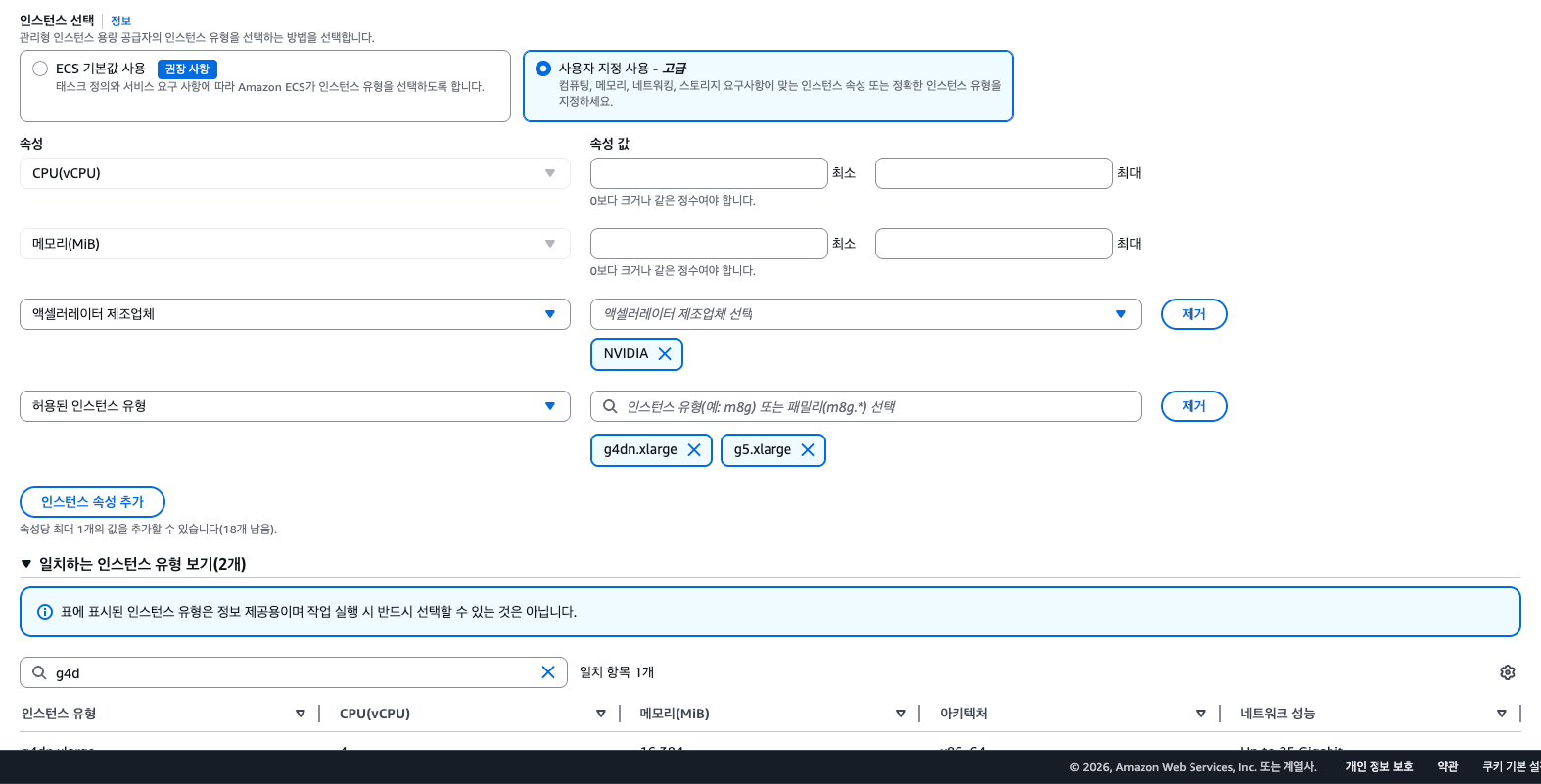This screenshot has width=1541, height=784.
Task: Remove the NVIDIA tag with its X icon
Action: [665, 354]
